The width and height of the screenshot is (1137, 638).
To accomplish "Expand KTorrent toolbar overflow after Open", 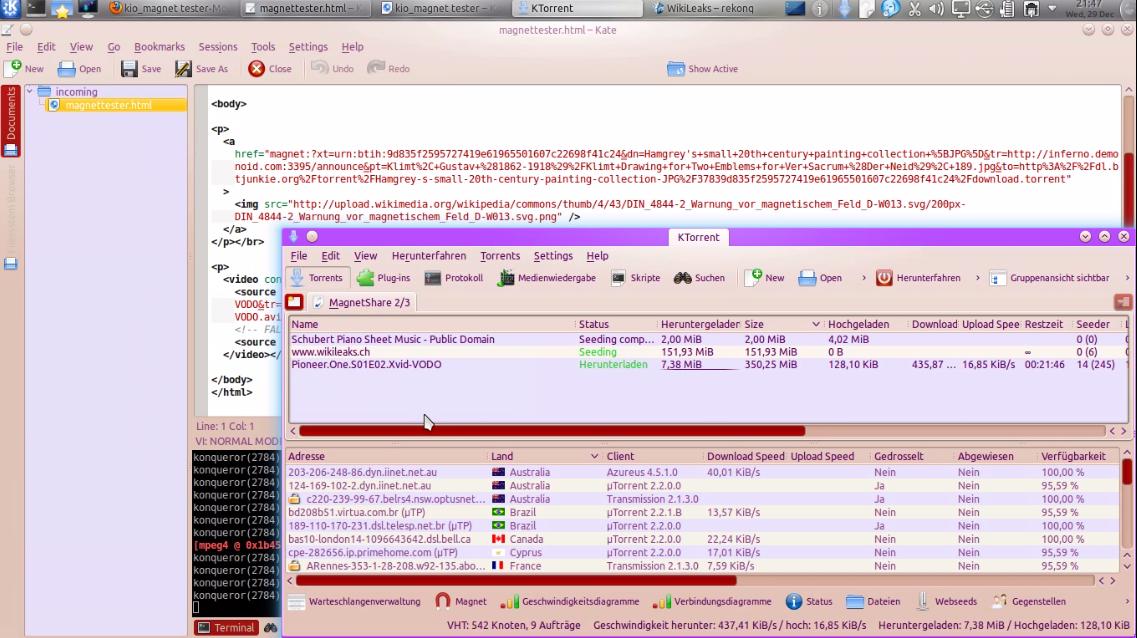I will pos(863,278).
